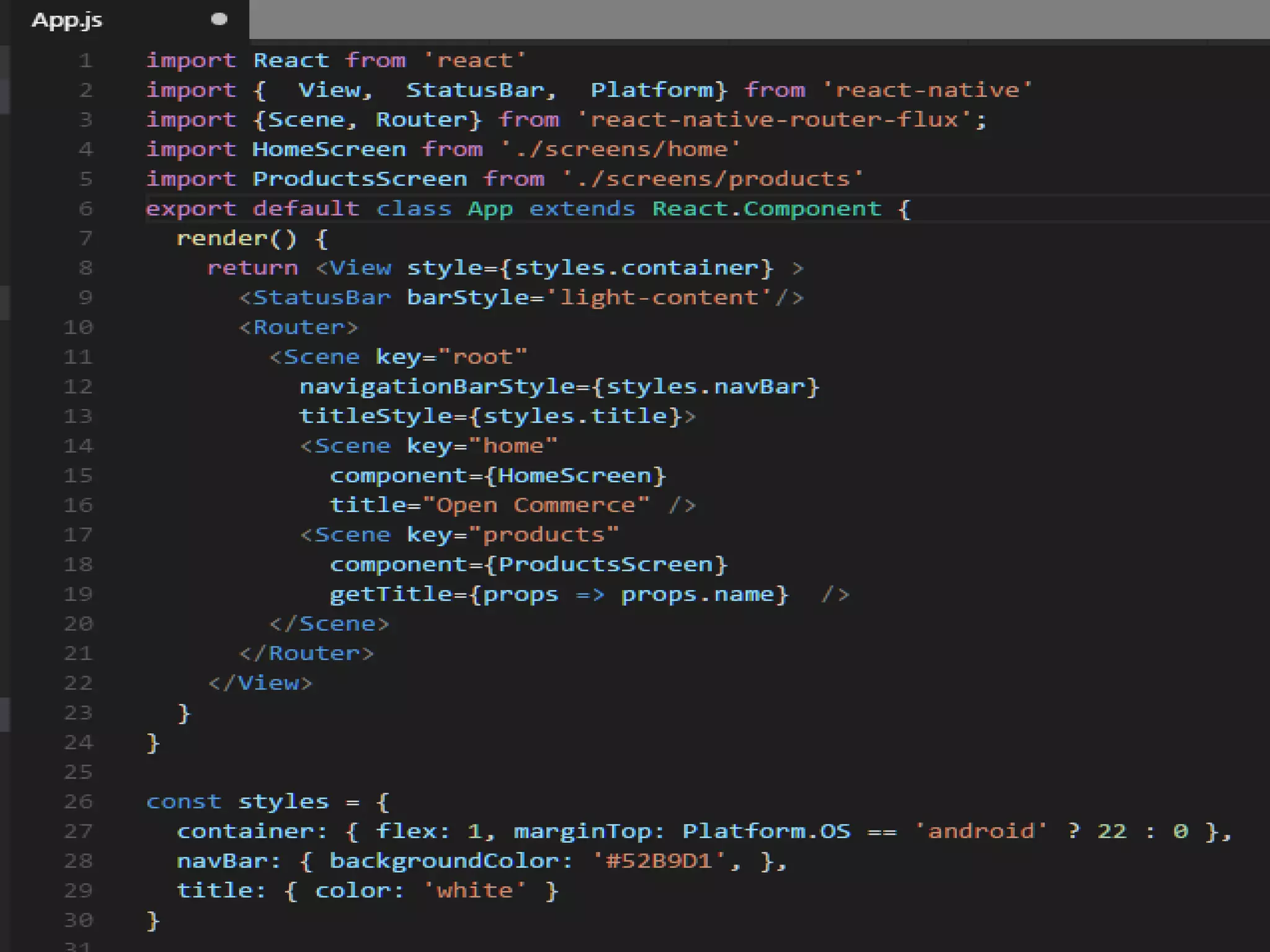
Task: Click the HomeScreen identifier on line 4
Action: click(329, 149)
